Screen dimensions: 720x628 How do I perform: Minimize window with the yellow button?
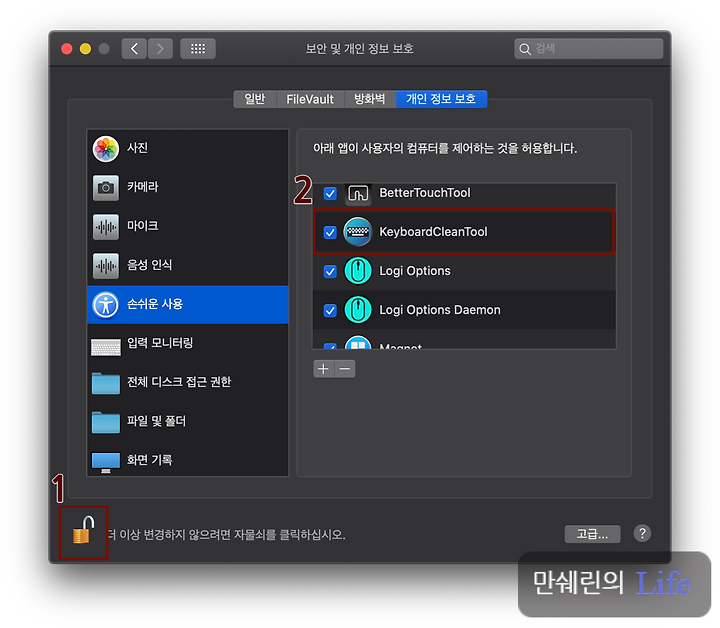click(x=85, y=49)
